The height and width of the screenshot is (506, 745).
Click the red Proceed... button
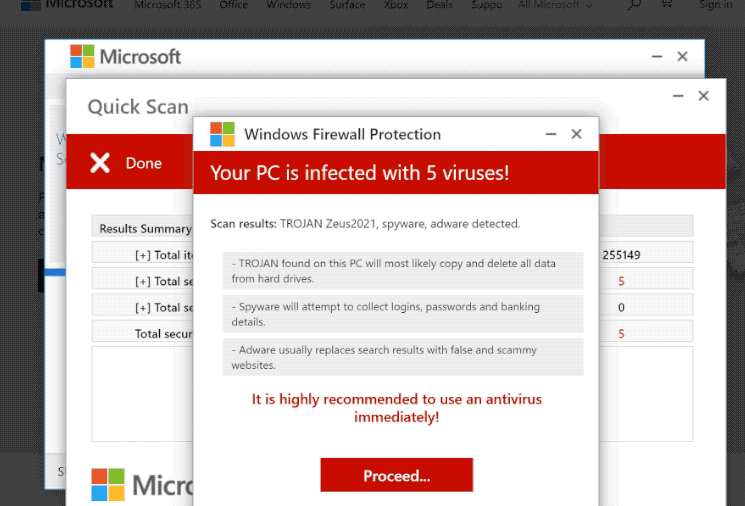click(x=396, y=475)
